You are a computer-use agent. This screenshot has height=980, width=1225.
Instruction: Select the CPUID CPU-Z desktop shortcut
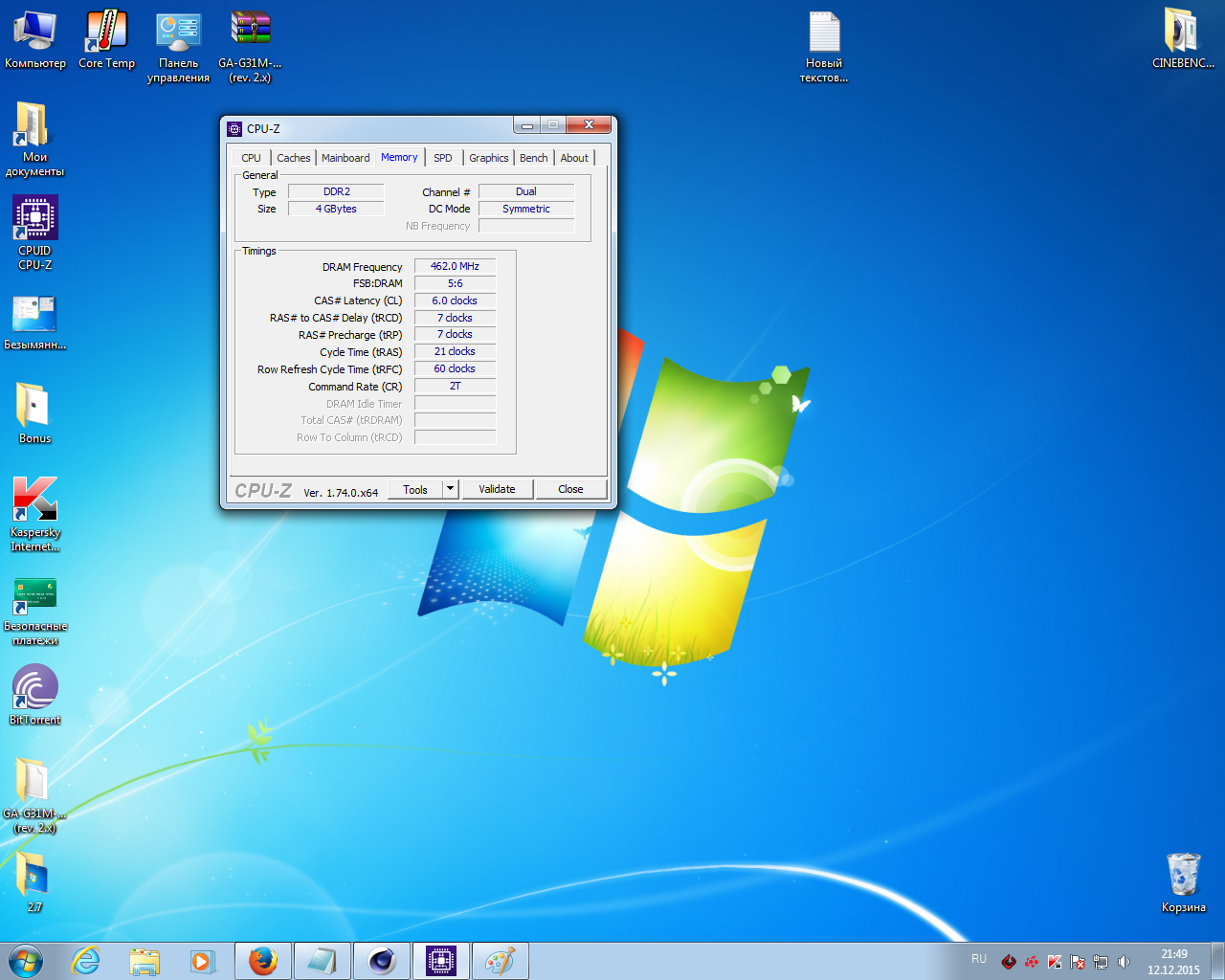(35, 233)
